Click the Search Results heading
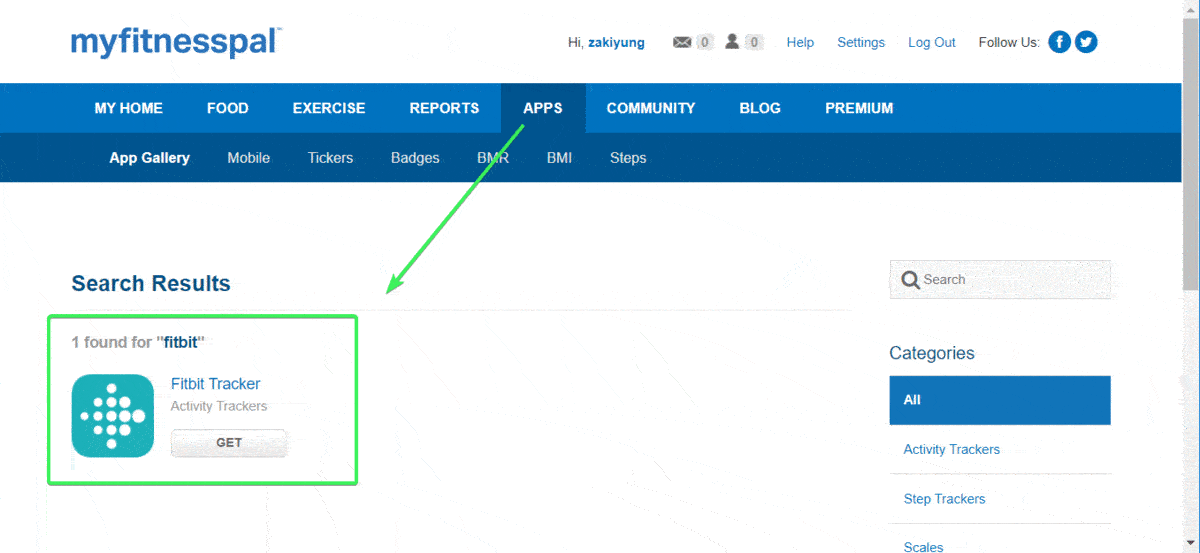Viewport: 1200px width, 553px height. (x=151, y=284)
